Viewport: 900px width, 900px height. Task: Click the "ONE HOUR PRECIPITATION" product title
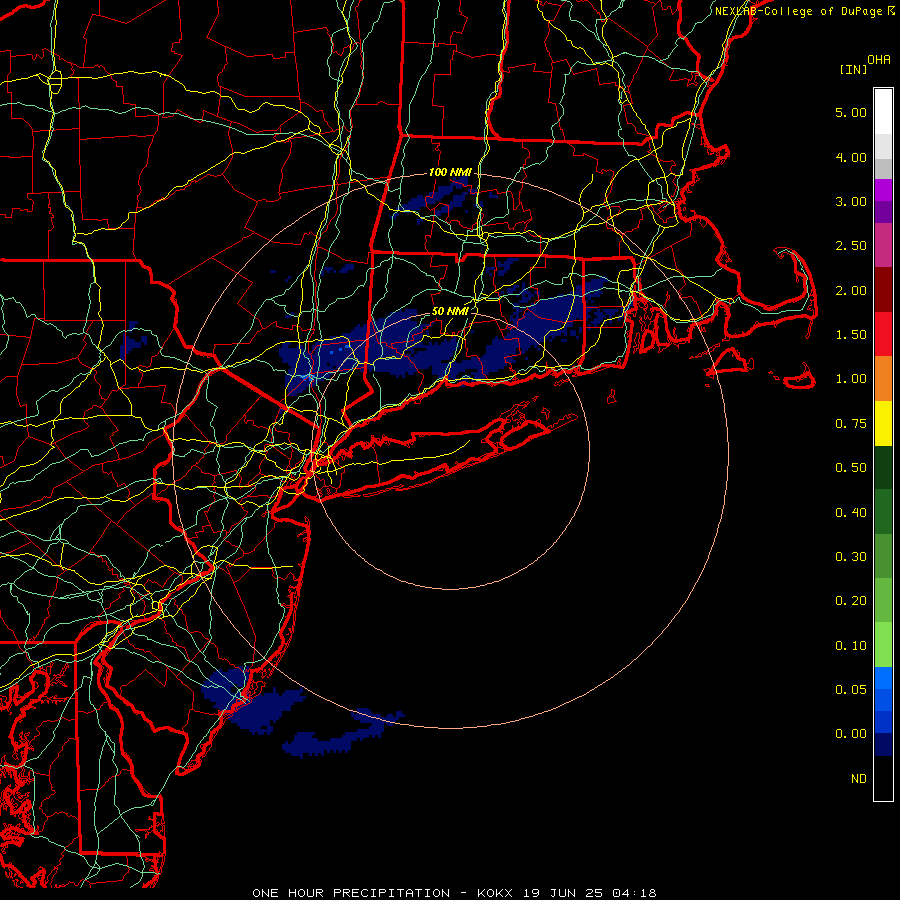[x=351, y=893]
